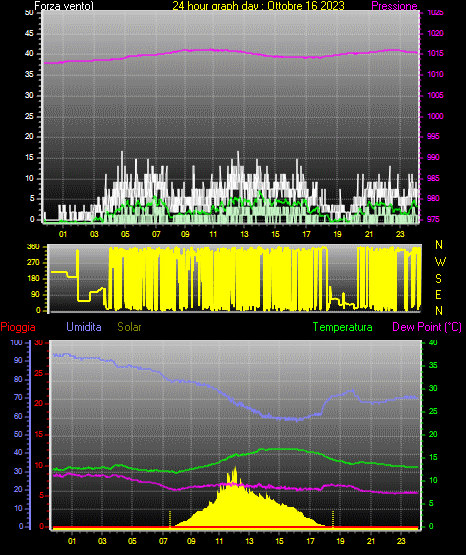Click hour 01 label under bottom chart
This screenshot has height=555, width=466.
72,541
